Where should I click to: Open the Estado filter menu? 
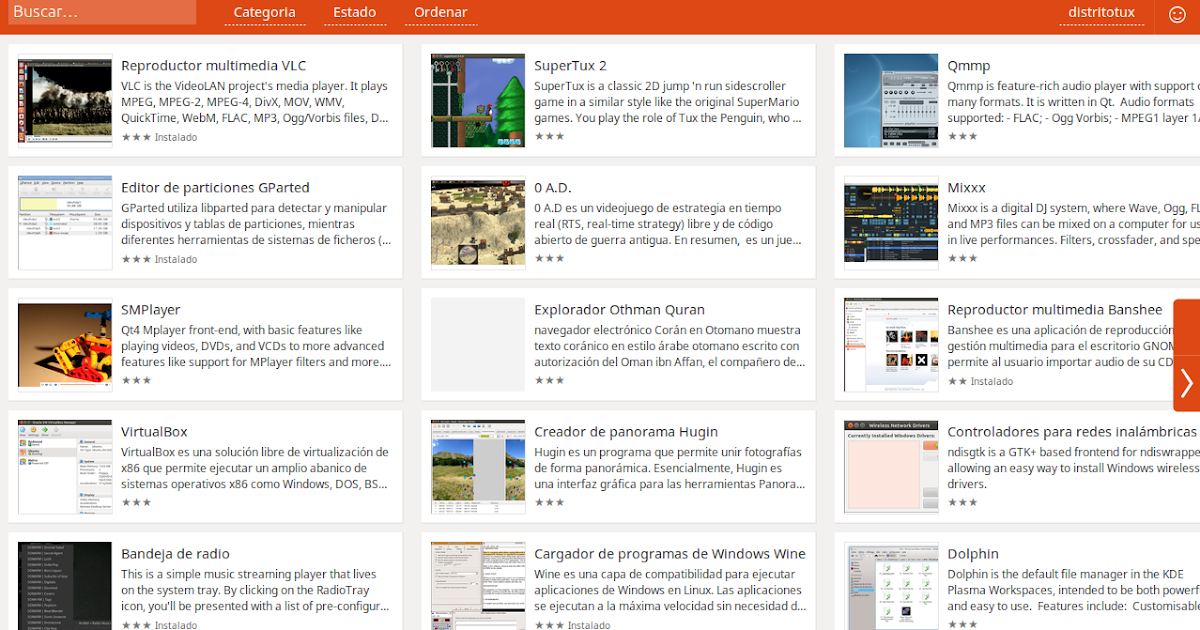coord(355,12)
